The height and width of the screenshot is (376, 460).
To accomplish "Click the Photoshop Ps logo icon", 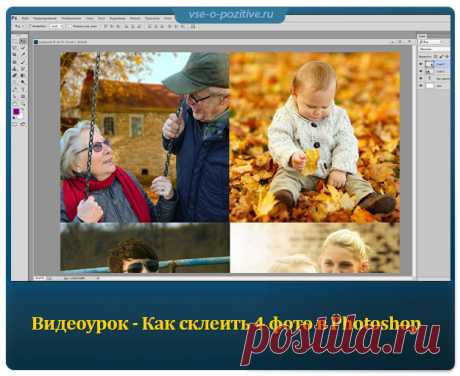I will pos(14,18).
